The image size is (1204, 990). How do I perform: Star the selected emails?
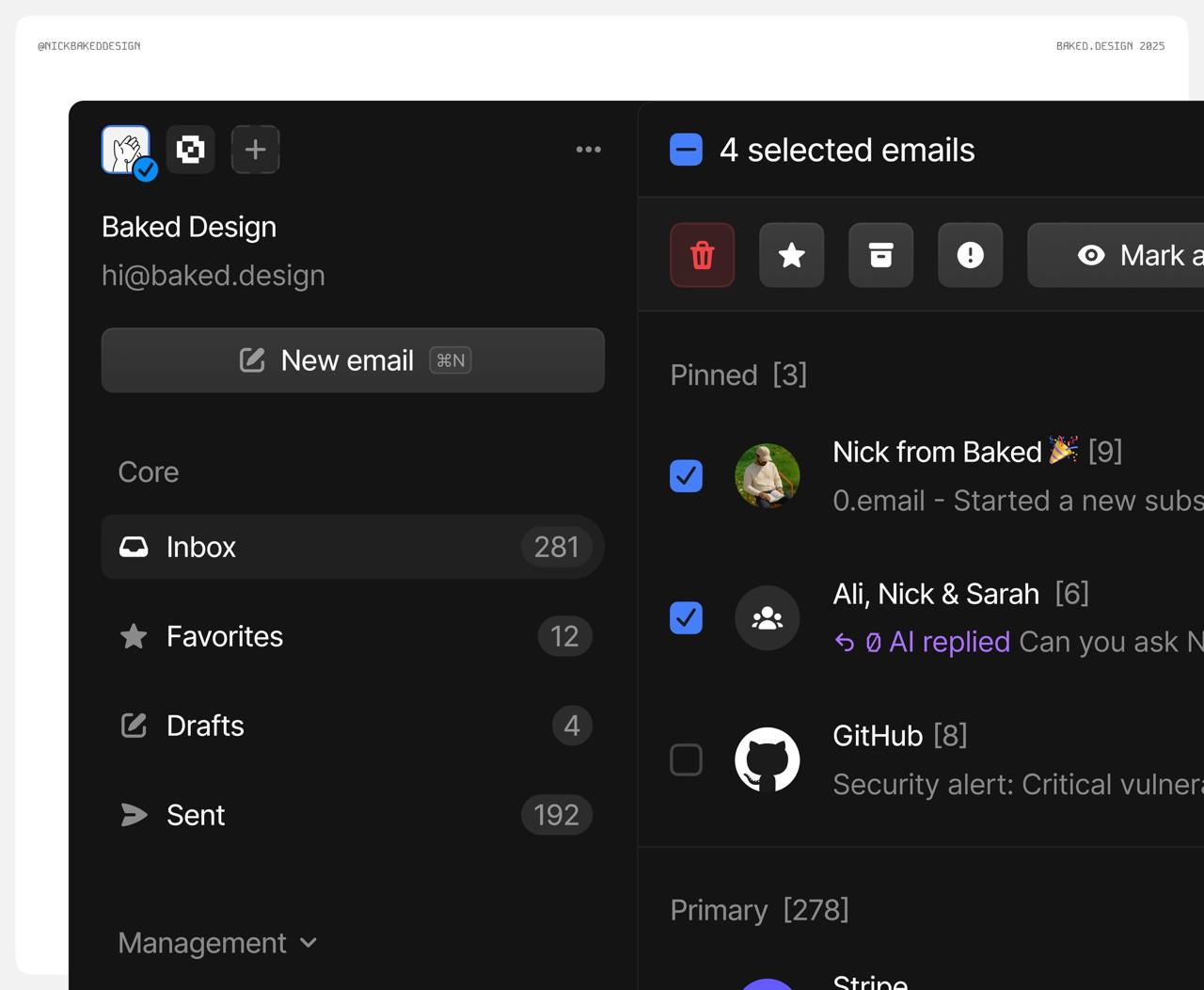pos(792,255)
